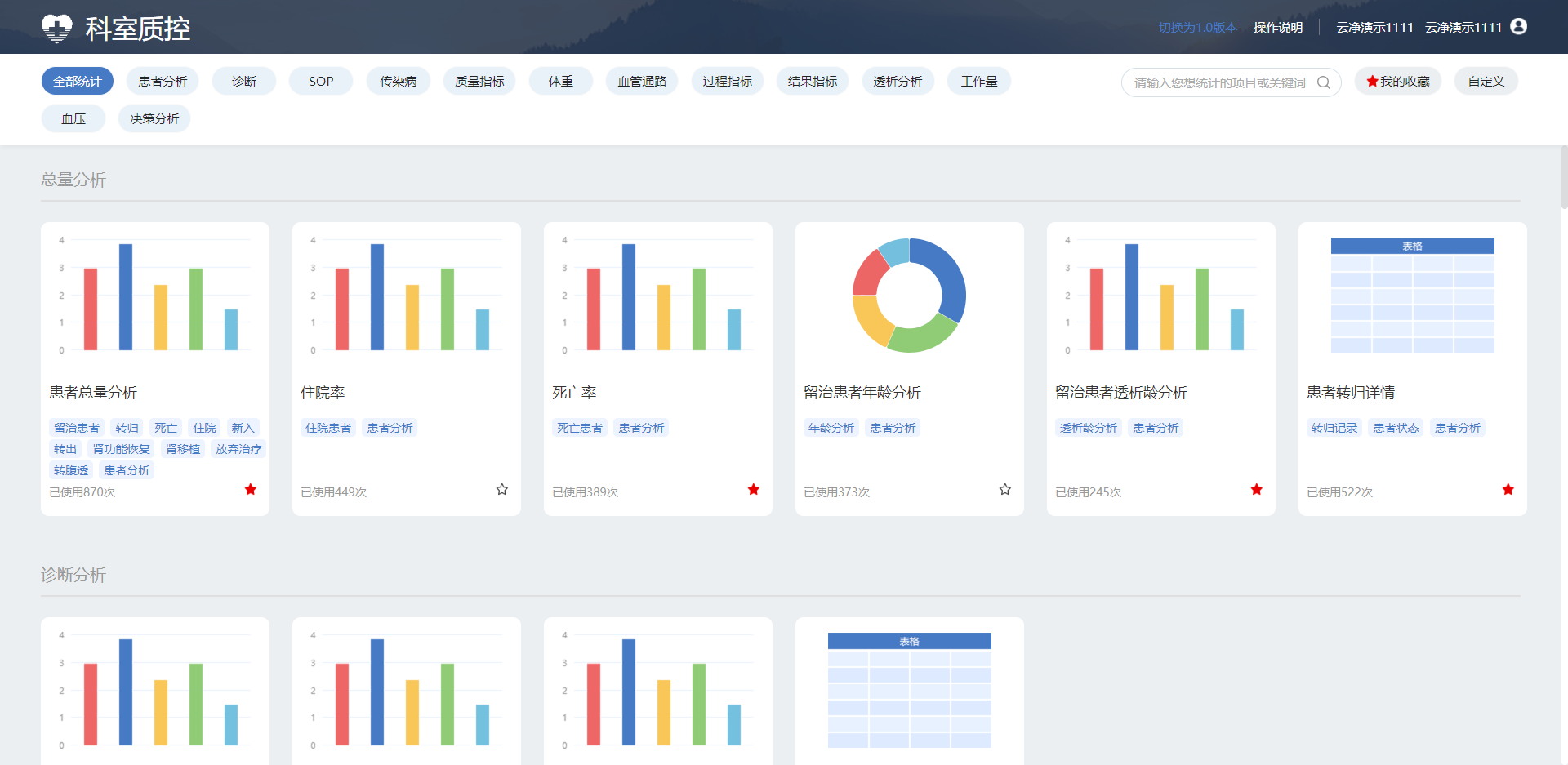
Task: Click the 肾移植 tag
Action: point(183,449)
